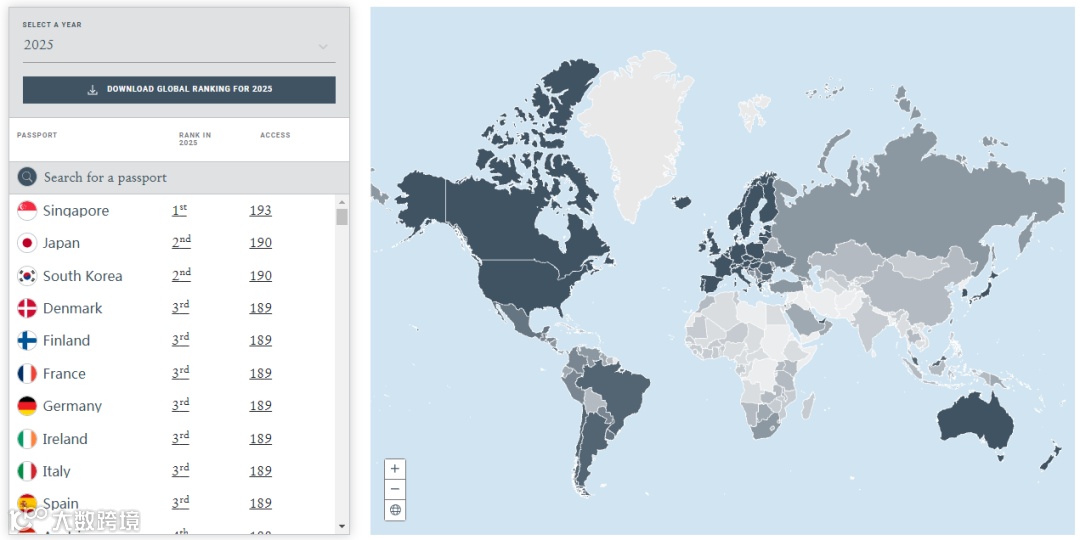Open Japan's 190 access link

(260, 243)
